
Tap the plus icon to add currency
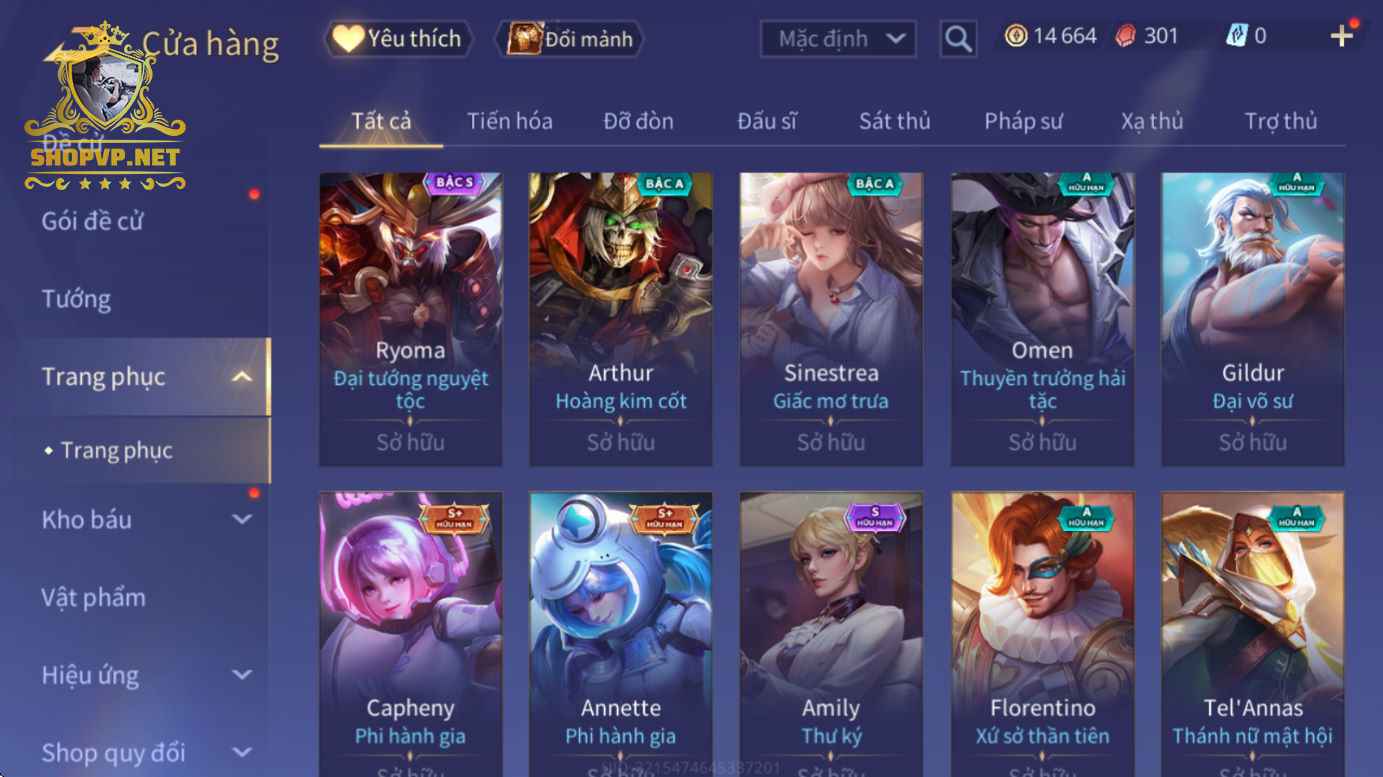(1342, 37)
